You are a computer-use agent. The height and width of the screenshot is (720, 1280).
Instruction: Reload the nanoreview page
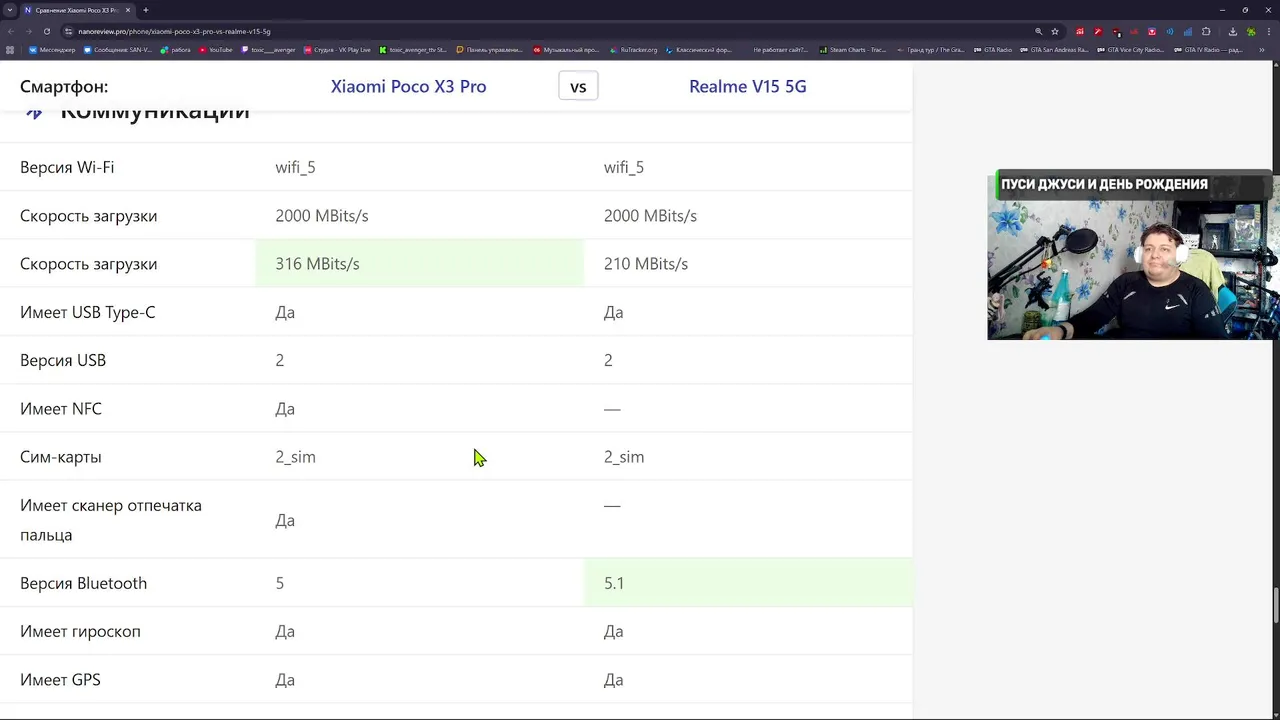tap(46, 31)
